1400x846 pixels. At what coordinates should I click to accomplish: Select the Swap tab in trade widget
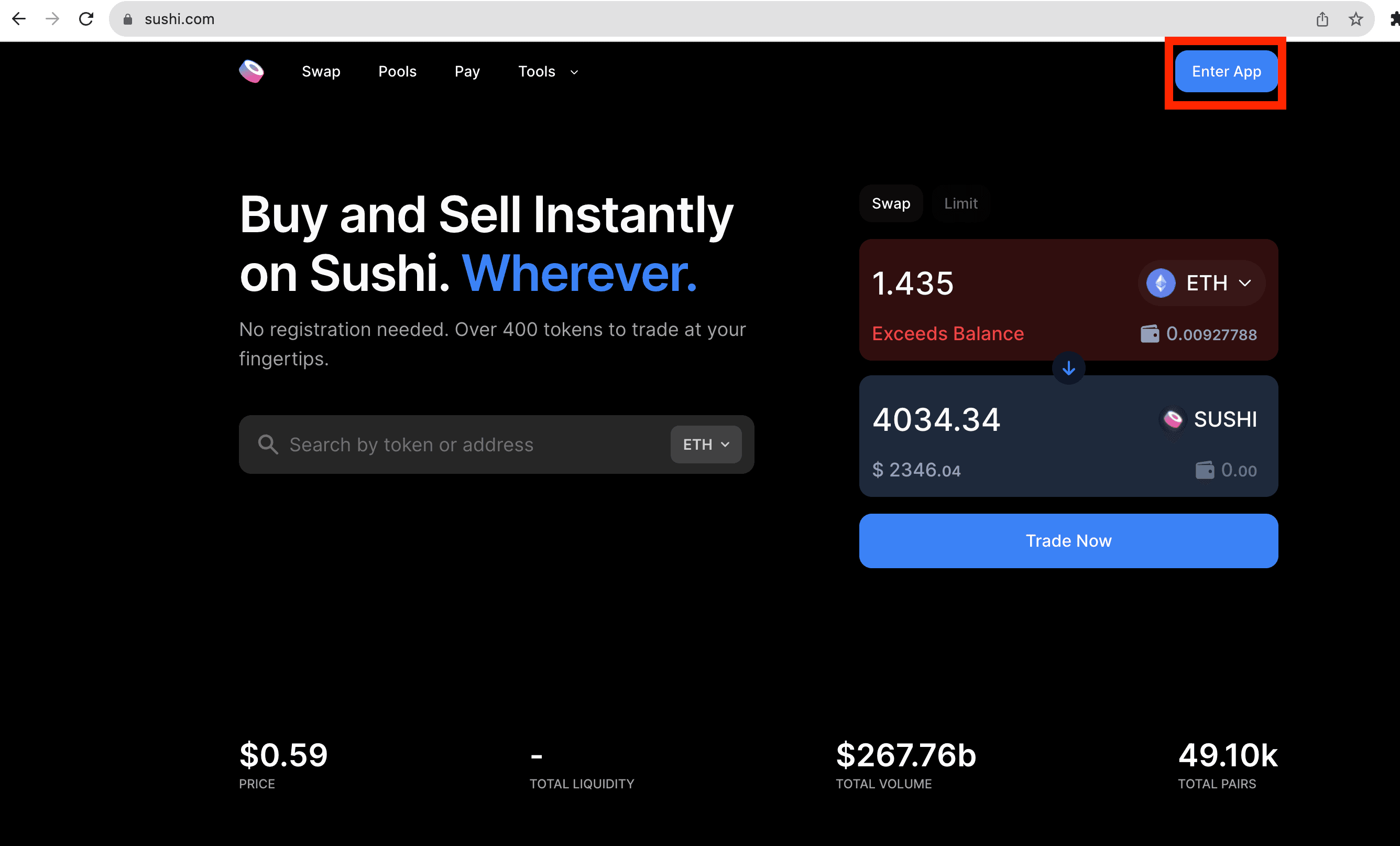(891, 203)
